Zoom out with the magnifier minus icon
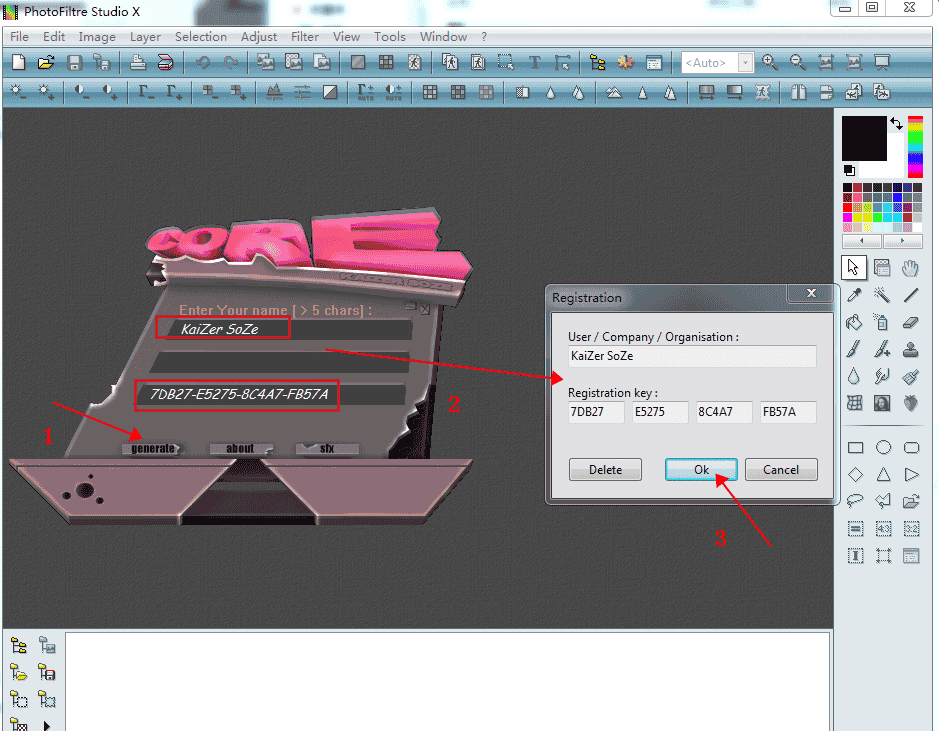 797,62
